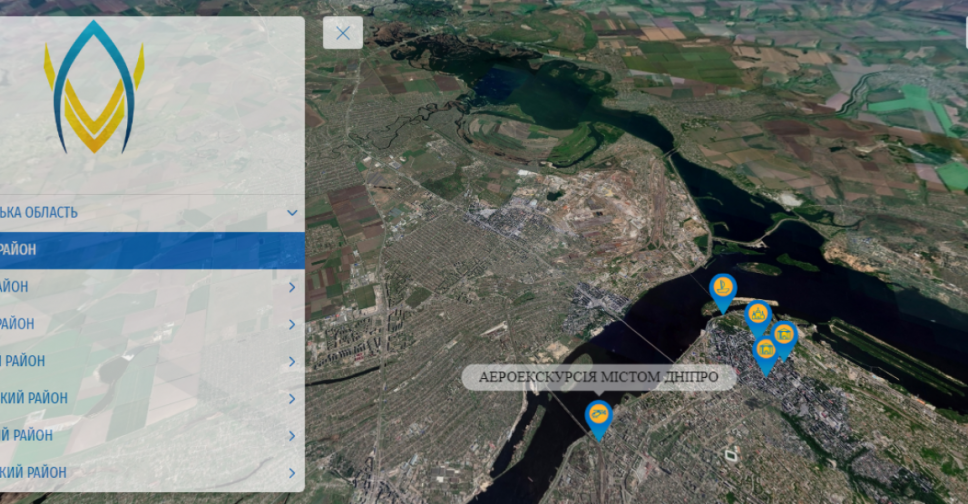Image resolution: width=968 pixels, height=504 pixels.
Task: Select the lowest building marker in the cluster
Action: pos(766,350)
